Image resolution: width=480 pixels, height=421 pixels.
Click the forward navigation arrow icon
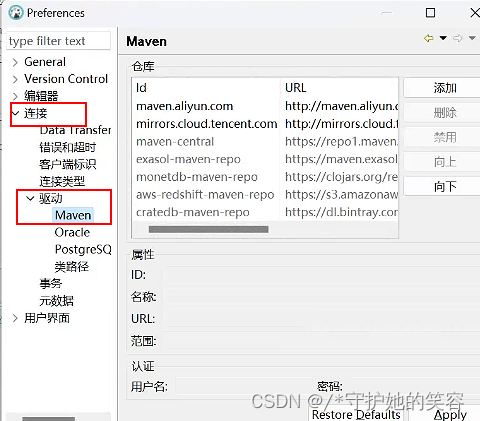click(x=458, y=38)
